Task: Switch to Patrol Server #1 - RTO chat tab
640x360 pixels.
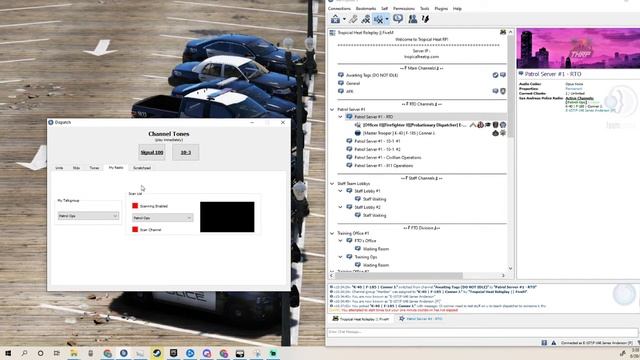Action: point(421,319)
